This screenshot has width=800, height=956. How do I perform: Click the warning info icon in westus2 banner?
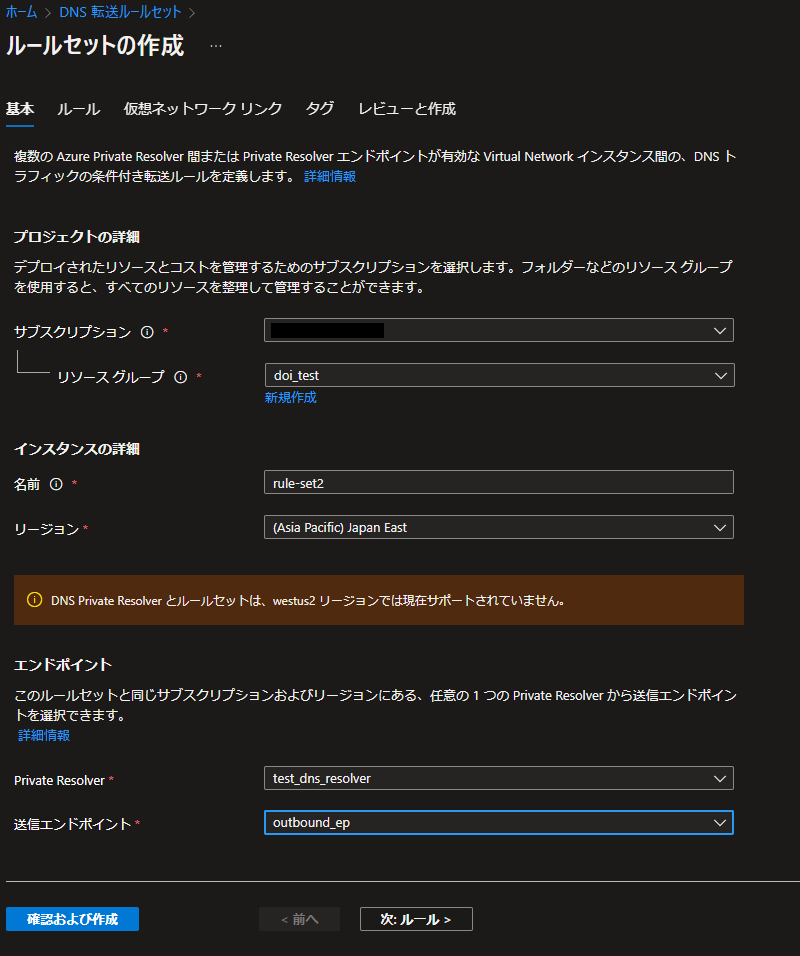[x=35, y=600]
